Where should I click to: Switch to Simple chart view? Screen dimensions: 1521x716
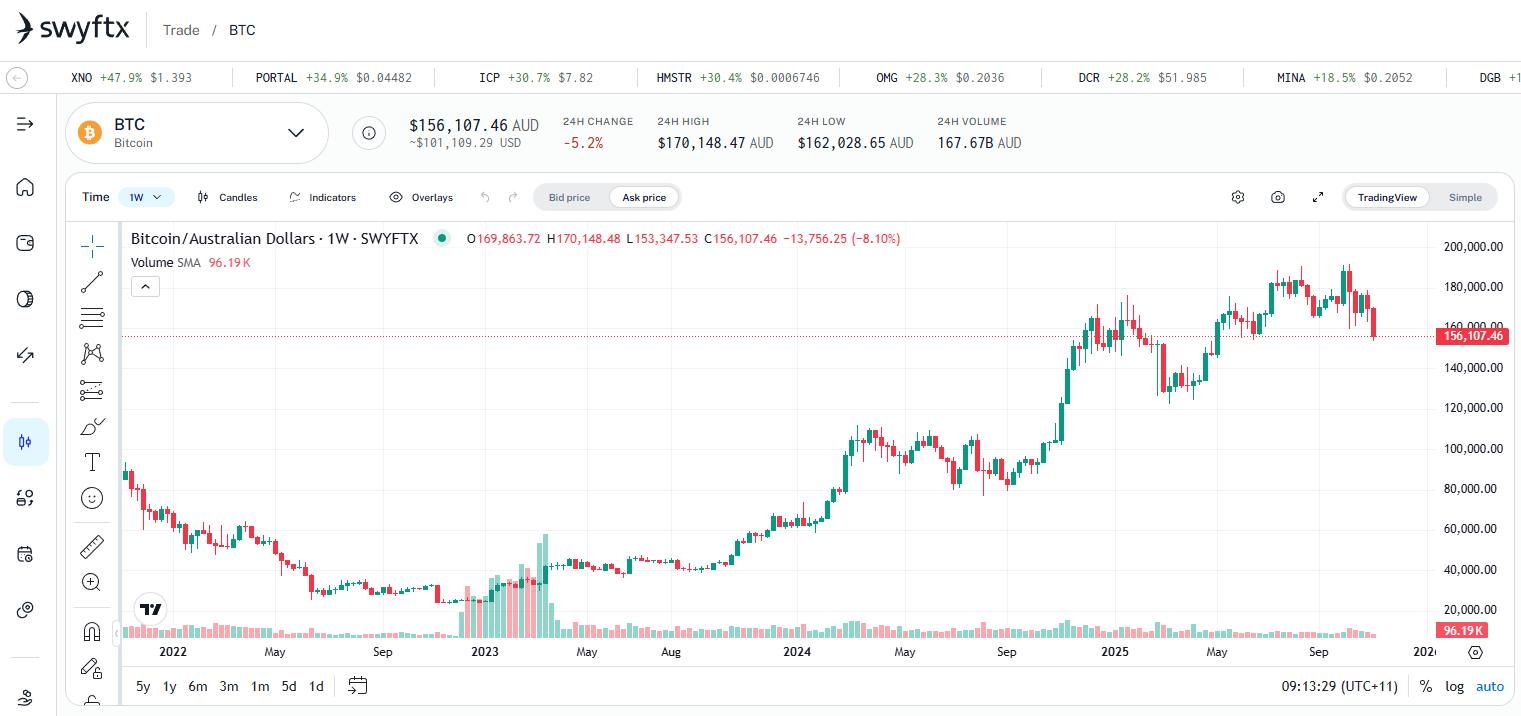pyautogui.click(x=1464, y=197)
